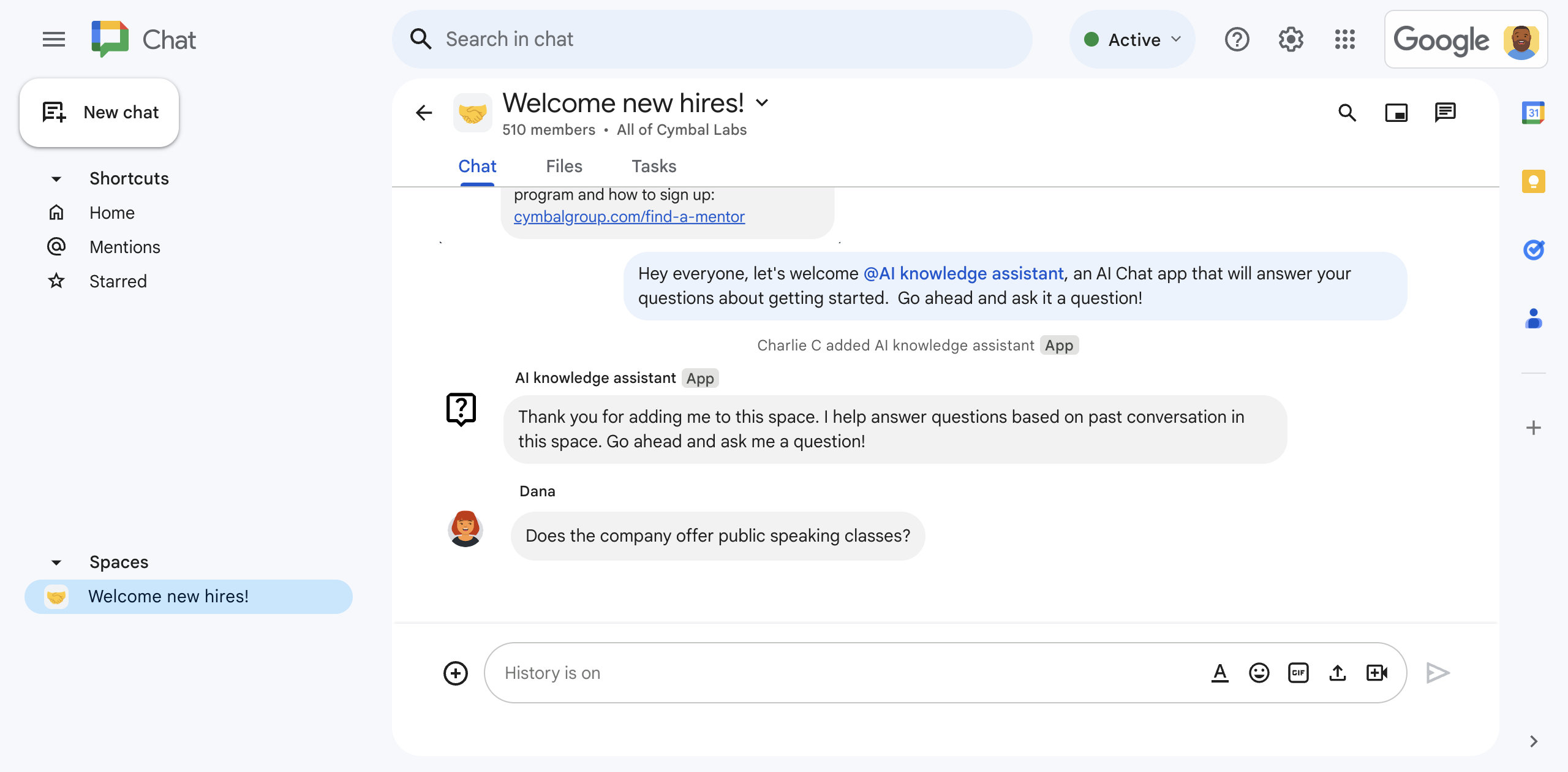
Task: Click the settings gear icon
Action: pos(1291,39)
